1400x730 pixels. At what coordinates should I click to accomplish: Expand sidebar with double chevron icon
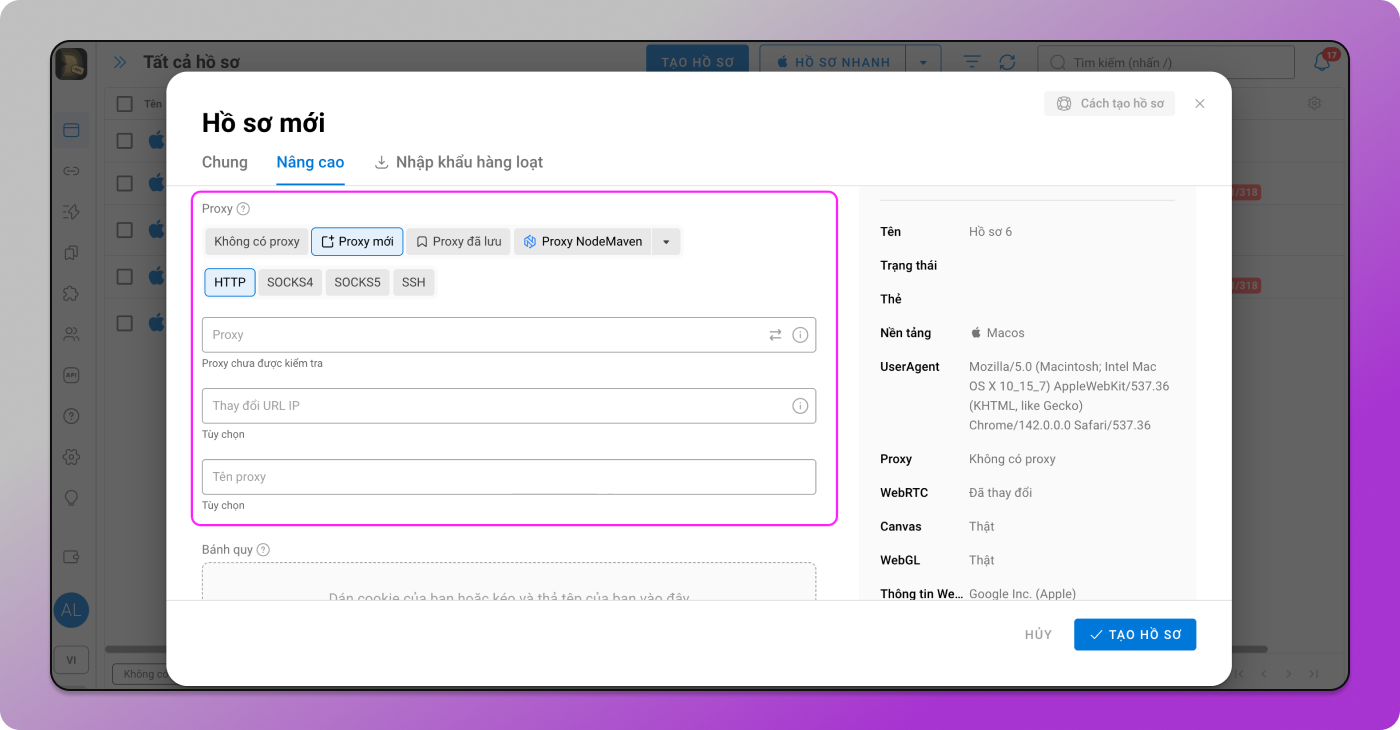120,62
